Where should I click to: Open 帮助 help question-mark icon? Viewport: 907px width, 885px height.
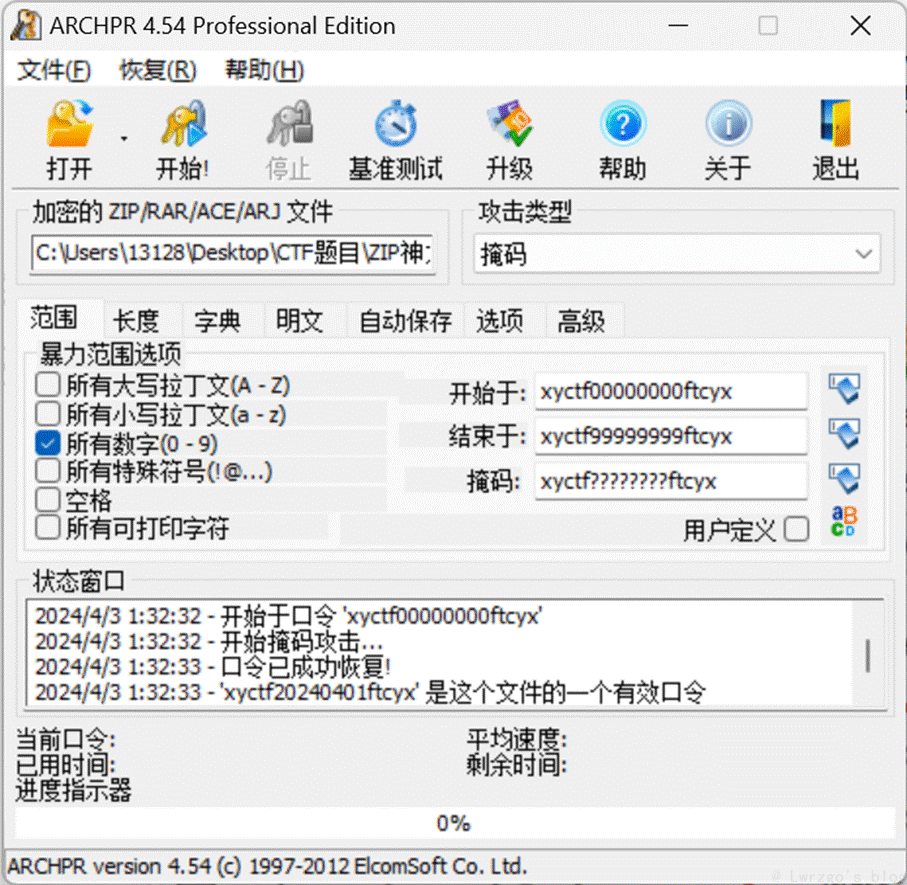pos(622,123)
